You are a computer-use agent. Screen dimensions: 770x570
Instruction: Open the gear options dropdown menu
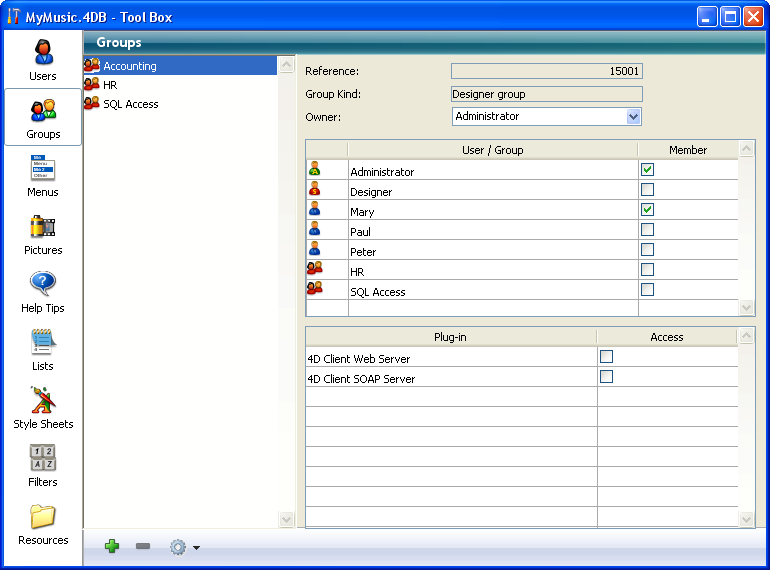184,547
